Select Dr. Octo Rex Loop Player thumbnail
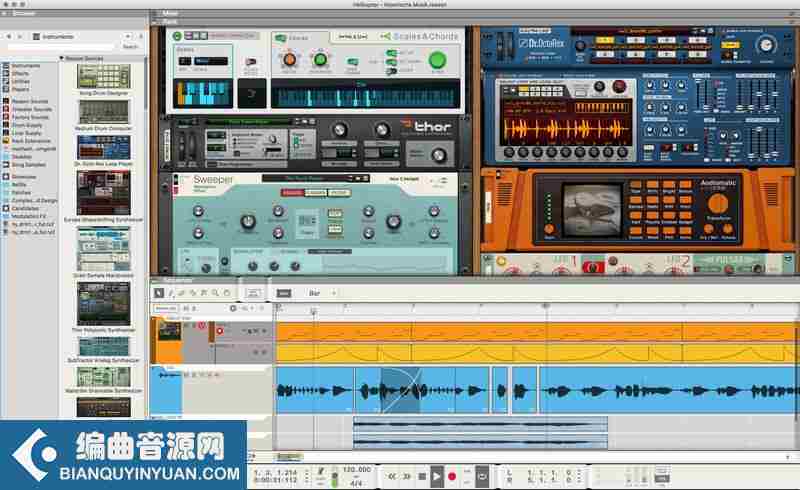This screenshot has width=800, height=490. (104, 148)
